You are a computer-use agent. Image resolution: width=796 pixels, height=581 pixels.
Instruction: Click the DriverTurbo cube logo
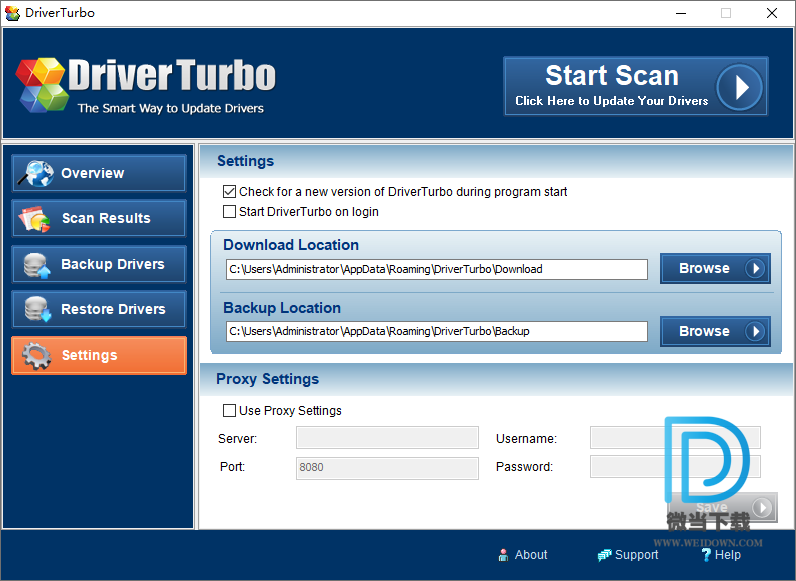tap(42, 85)
